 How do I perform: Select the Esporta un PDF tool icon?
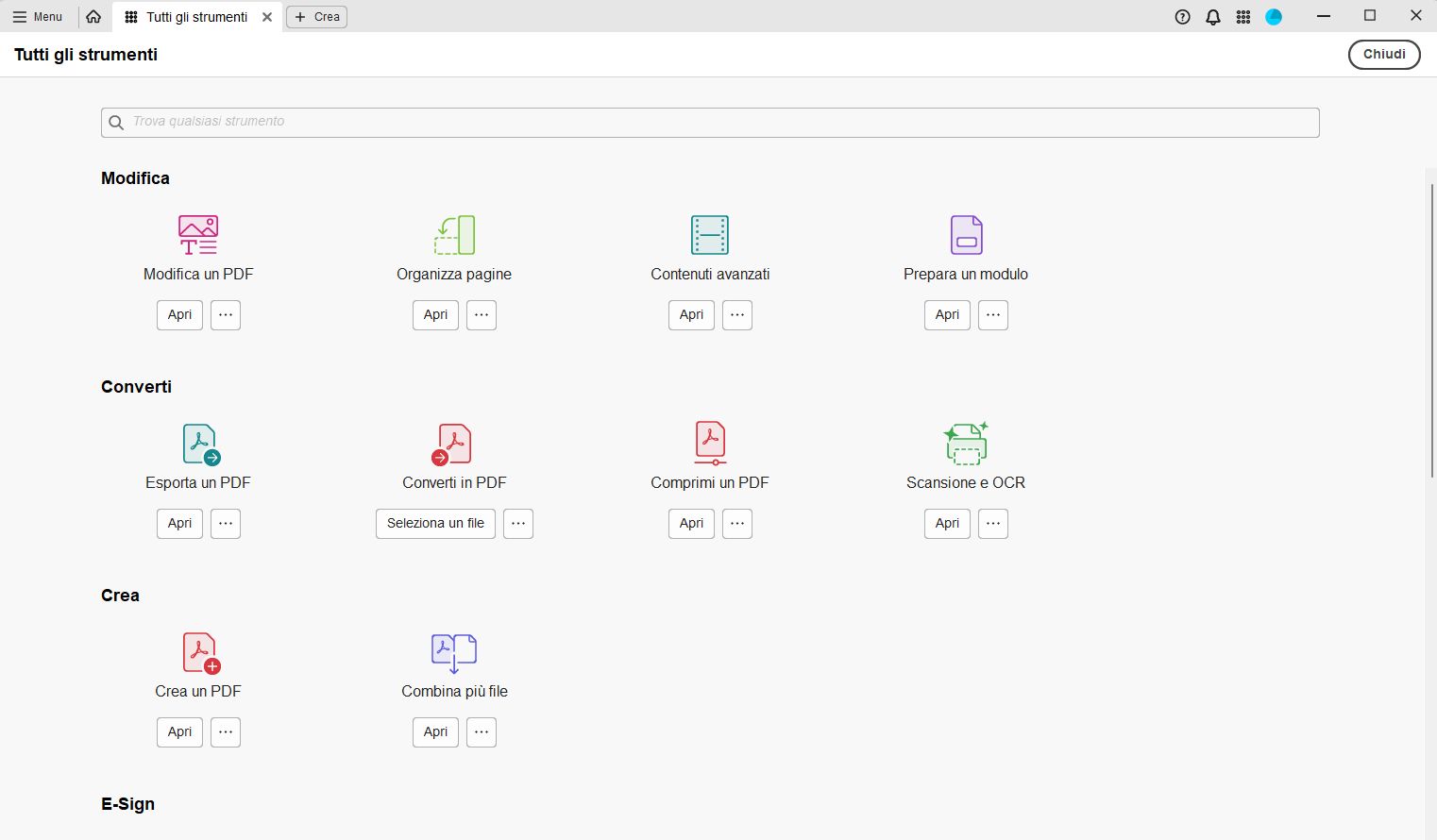click(198, 443)
